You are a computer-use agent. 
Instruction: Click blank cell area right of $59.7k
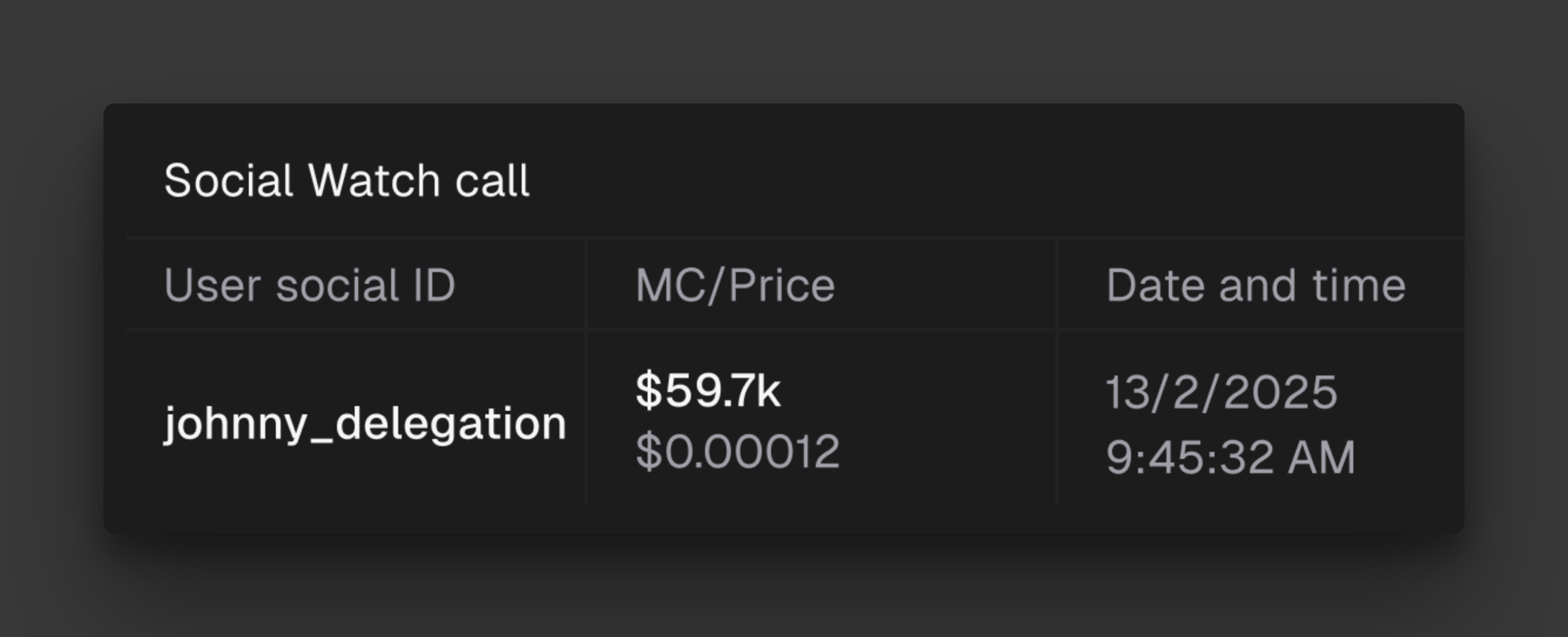click(919, 391)
